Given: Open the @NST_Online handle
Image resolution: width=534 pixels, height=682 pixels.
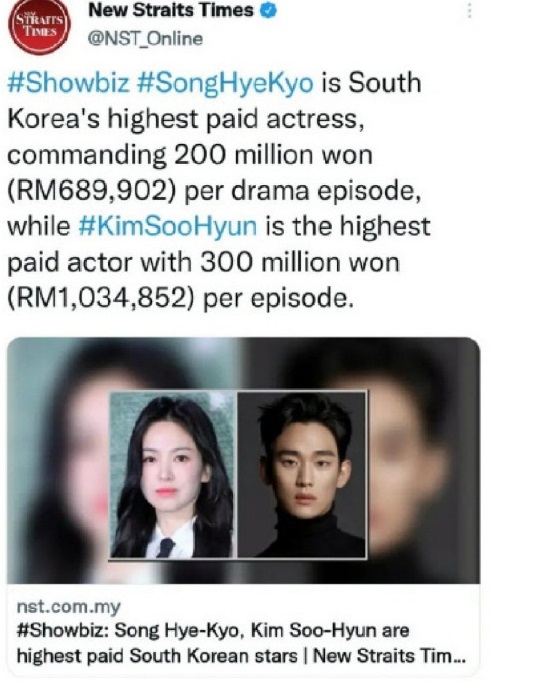Looking at the screenshot, I should tap(145, 39).
